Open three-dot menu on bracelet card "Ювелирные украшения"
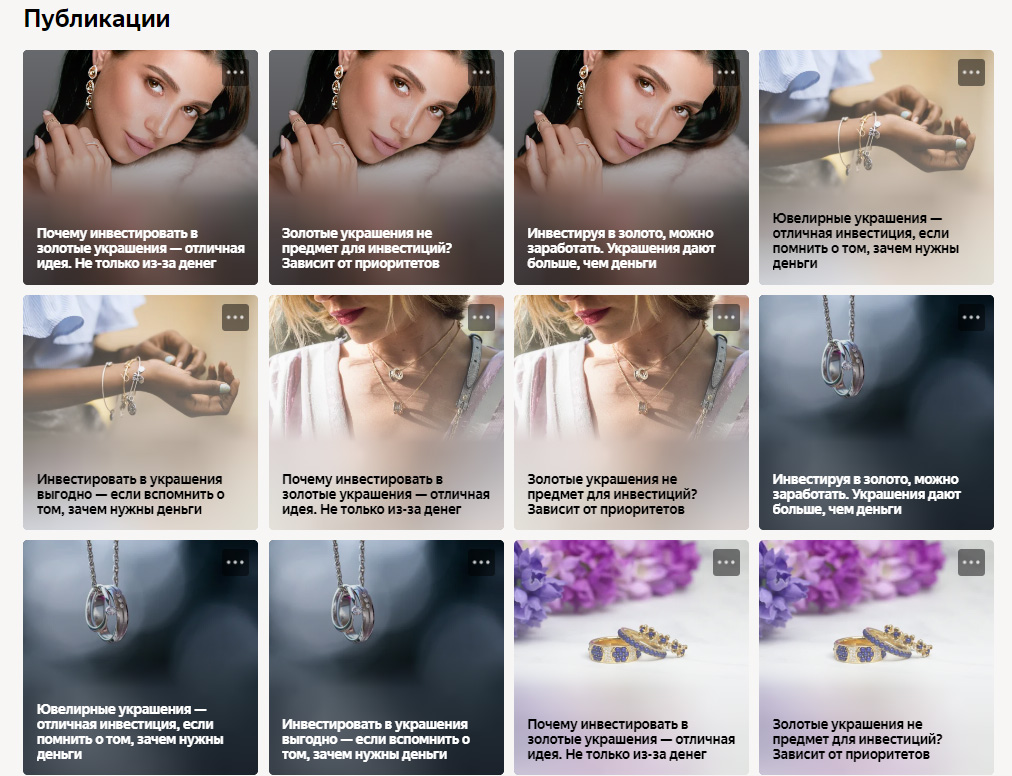 coord(971,72)
